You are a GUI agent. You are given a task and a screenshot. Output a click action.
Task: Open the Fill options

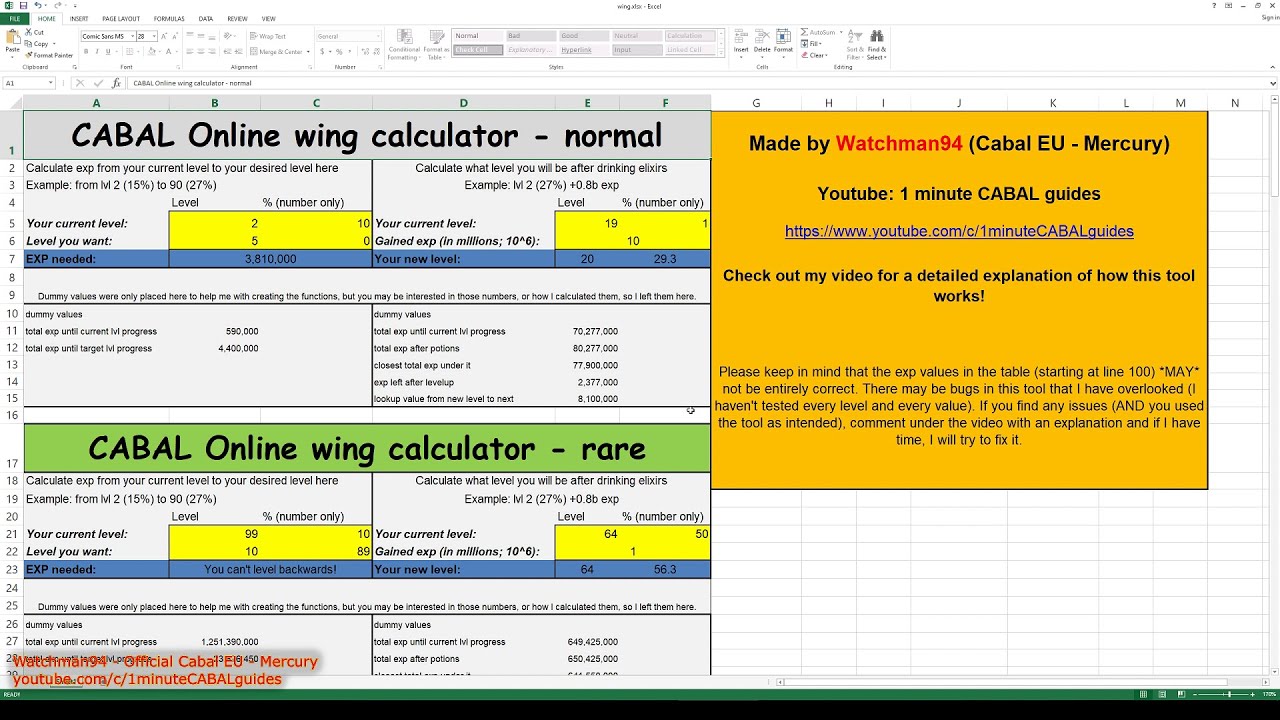point(812,44)
